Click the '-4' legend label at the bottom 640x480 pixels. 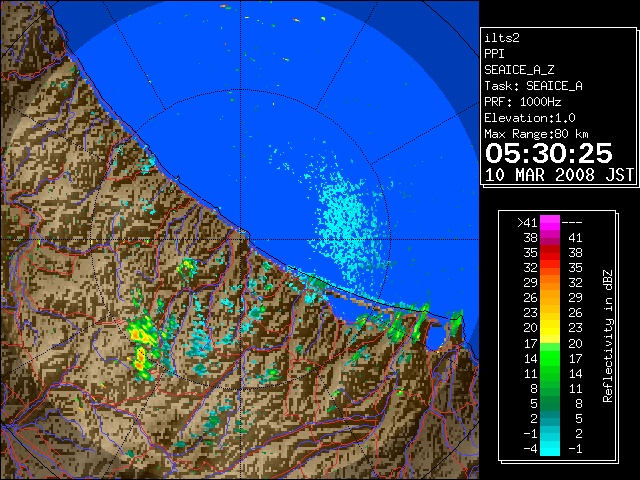530,448
